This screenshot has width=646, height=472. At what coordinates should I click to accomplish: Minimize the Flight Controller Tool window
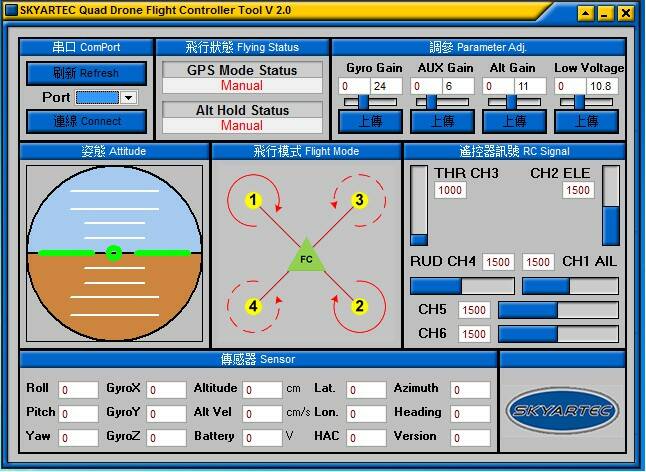(x=605, y=14)
